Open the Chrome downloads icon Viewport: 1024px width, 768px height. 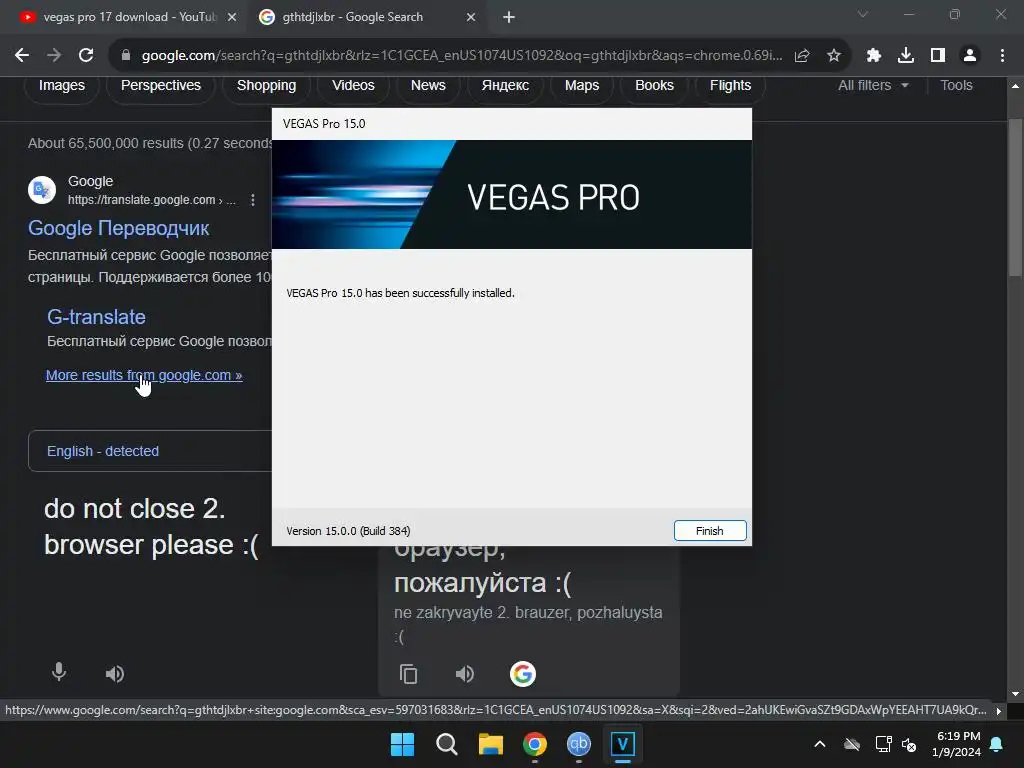906,56
